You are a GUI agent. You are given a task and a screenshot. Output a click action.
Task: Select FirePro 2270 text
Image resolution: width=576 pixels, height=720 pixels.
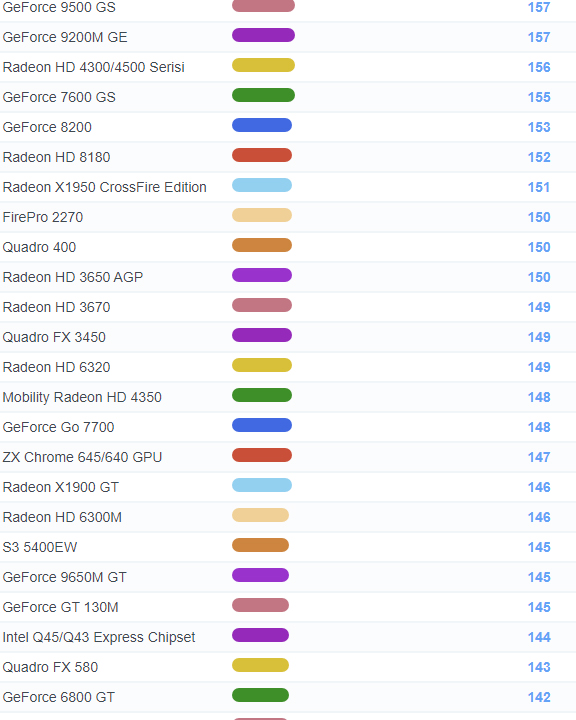(43, 217)
